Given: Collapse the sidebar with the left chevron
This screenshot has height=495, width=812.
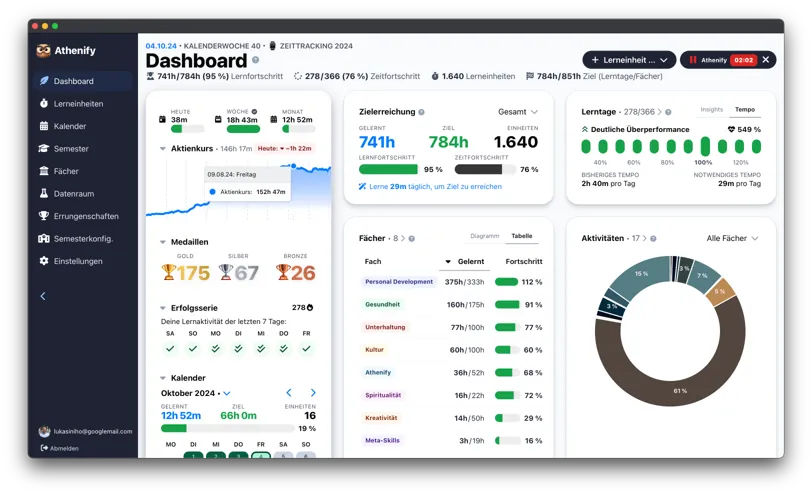Looking at the screenshot, I should [x=43, y=296].
